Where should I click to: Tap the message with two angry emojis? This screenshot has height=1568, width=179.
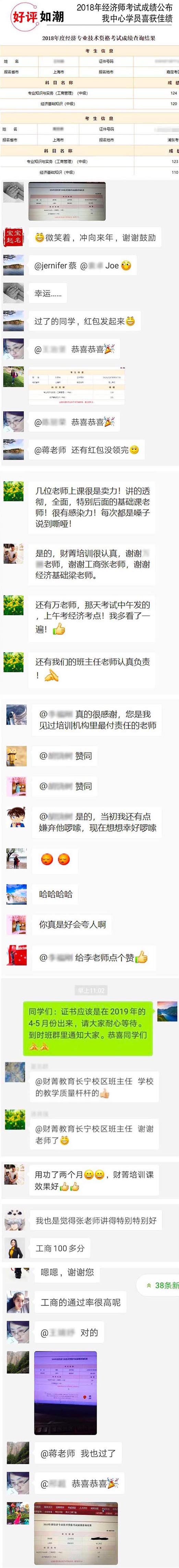[55, 859]
